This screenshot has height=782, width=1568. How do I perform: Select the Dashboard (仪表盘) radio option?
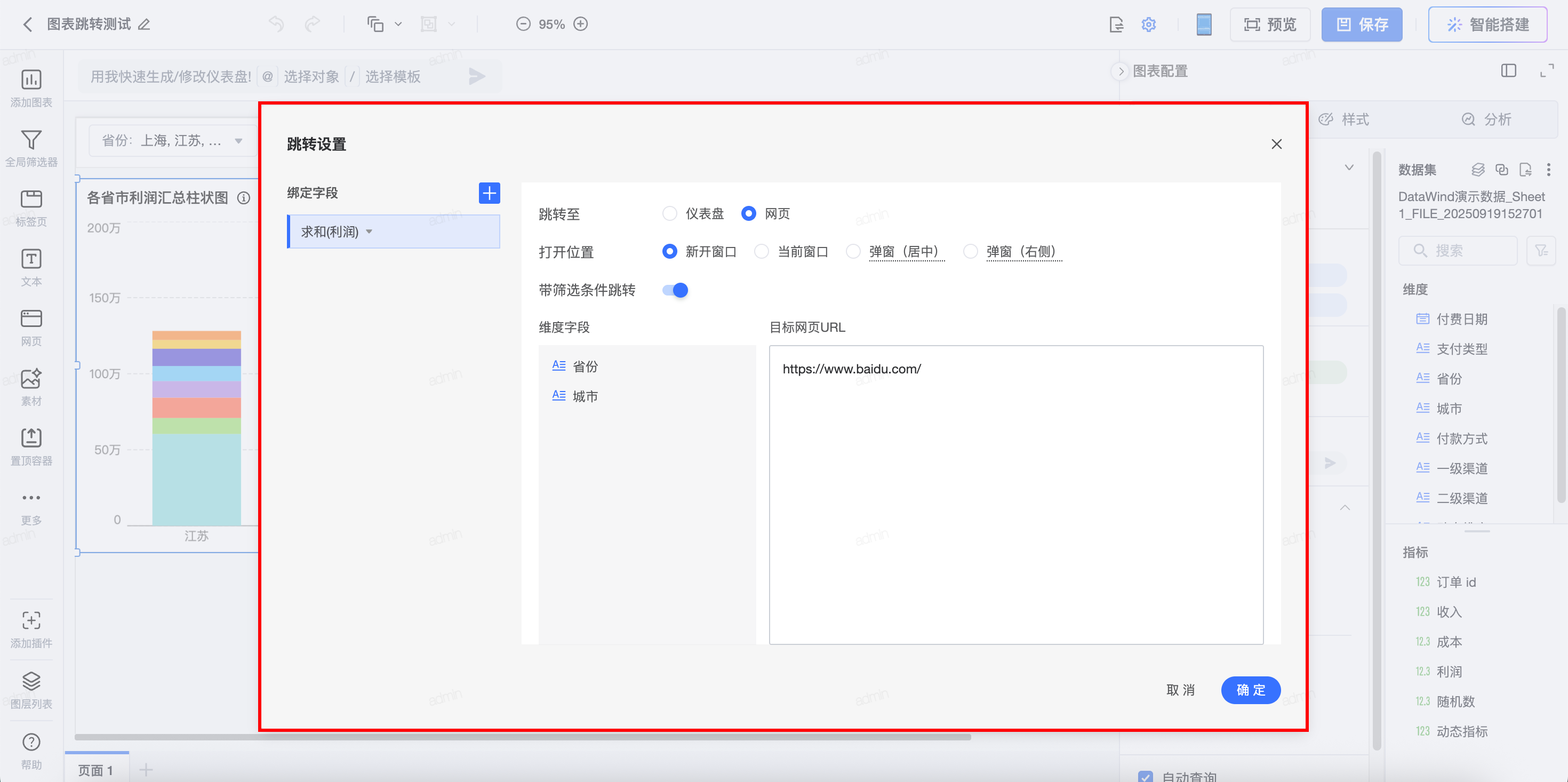pos(669,214)
